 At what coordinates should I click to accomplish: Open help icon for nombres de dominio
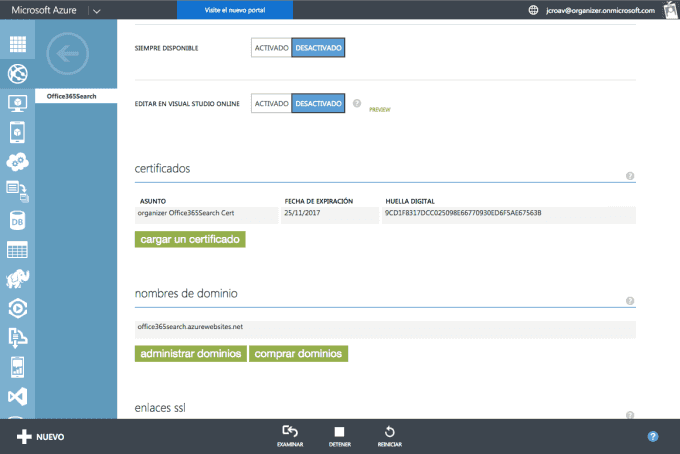[x=630, y=301]
